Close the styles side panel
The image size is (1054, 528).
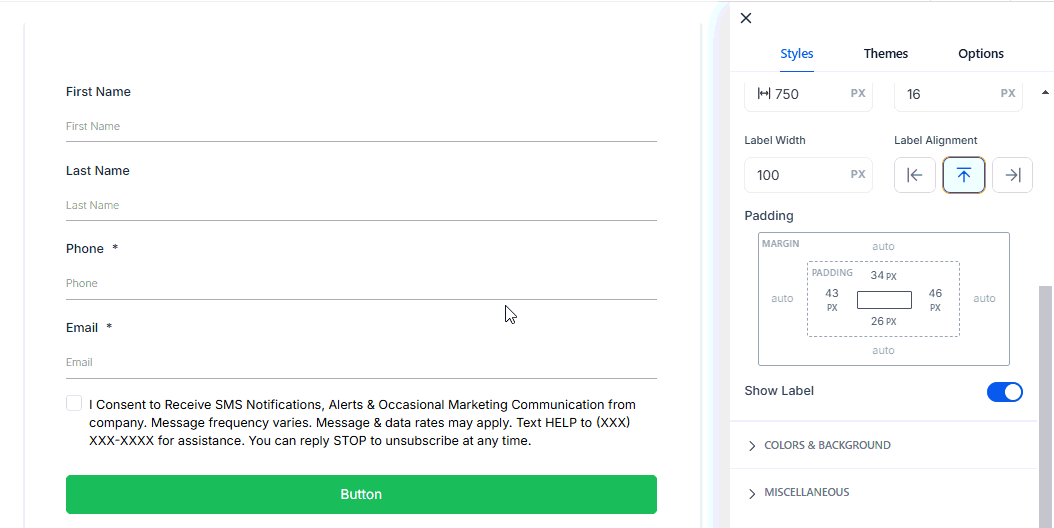[x=745, y=18]
